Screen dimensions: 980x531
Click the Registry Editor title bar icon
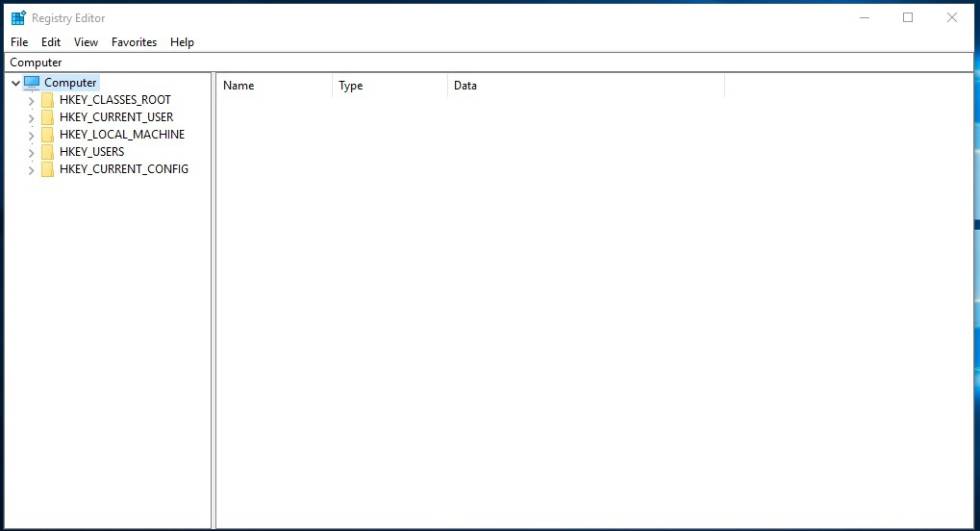click(x=18, y=18)
